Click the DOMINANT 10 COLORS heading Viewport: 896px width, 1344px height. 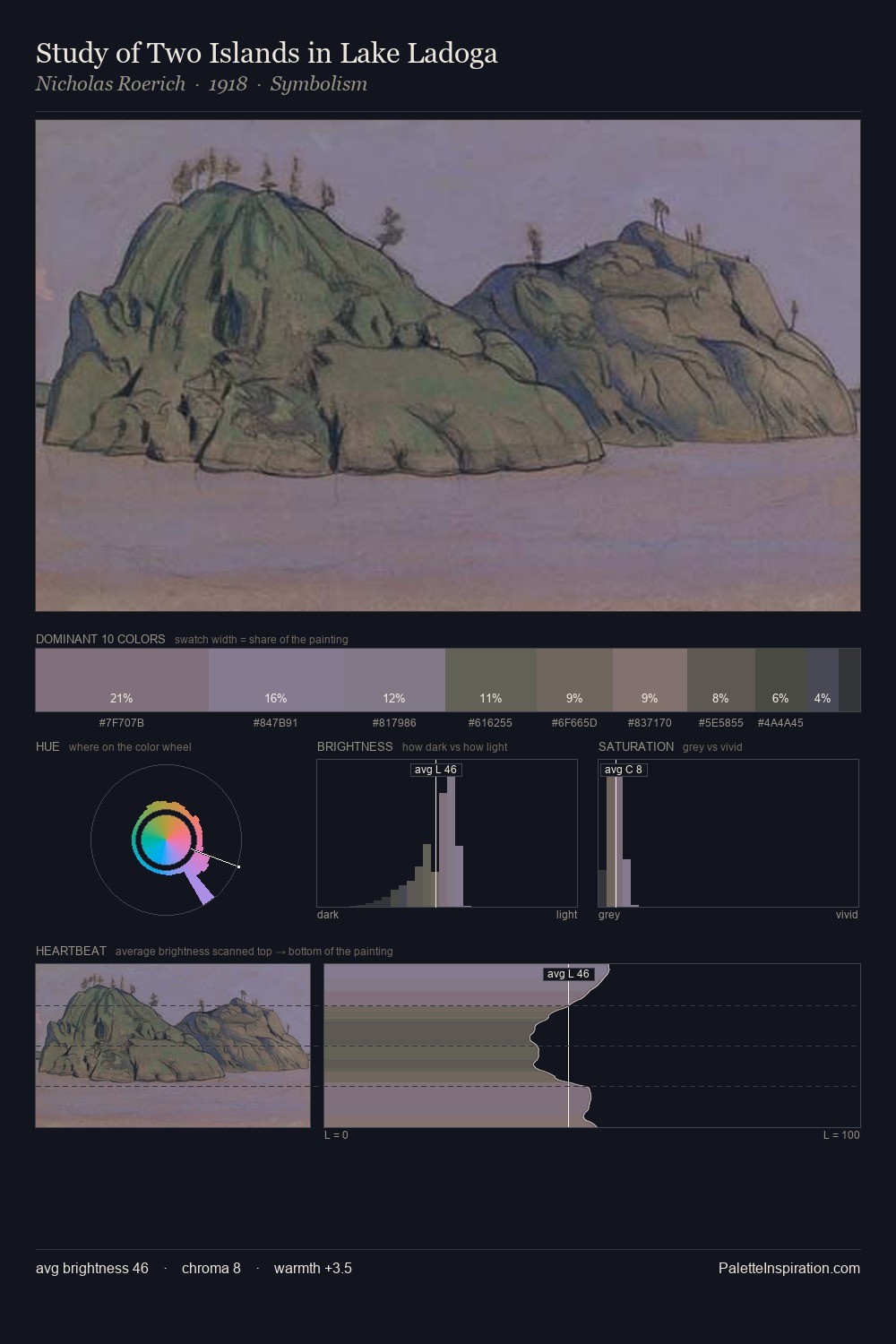[x=100, y=639]
